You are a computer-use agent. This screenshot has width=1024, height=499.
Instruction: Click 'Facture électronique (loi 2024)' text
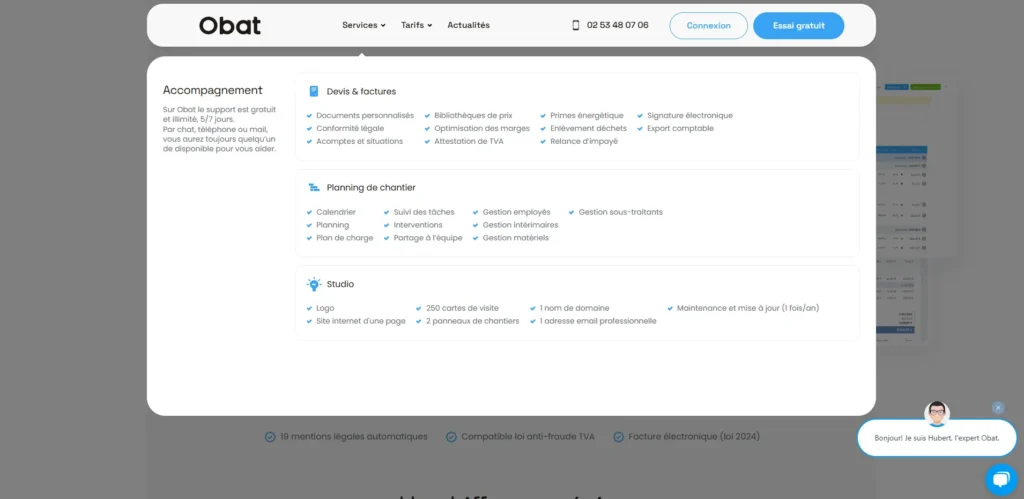click(x=694, y=436)
